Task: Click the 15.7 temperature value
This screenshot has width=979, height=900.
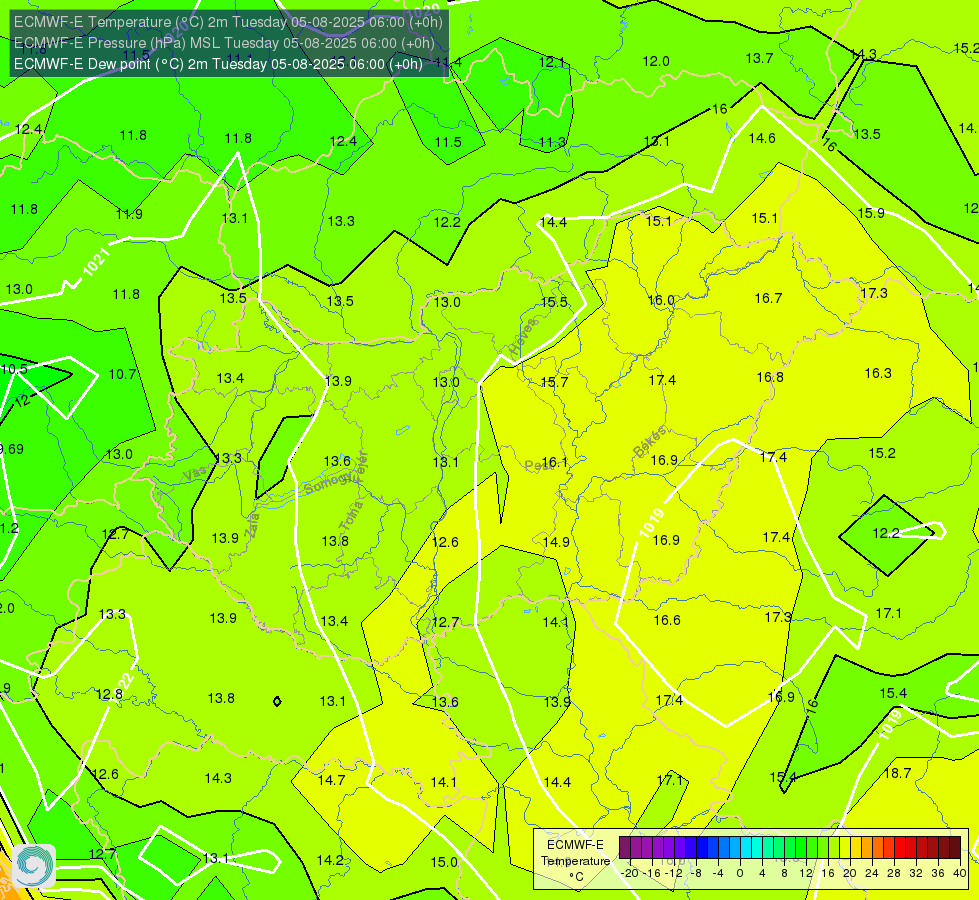Action: [554, 382]
